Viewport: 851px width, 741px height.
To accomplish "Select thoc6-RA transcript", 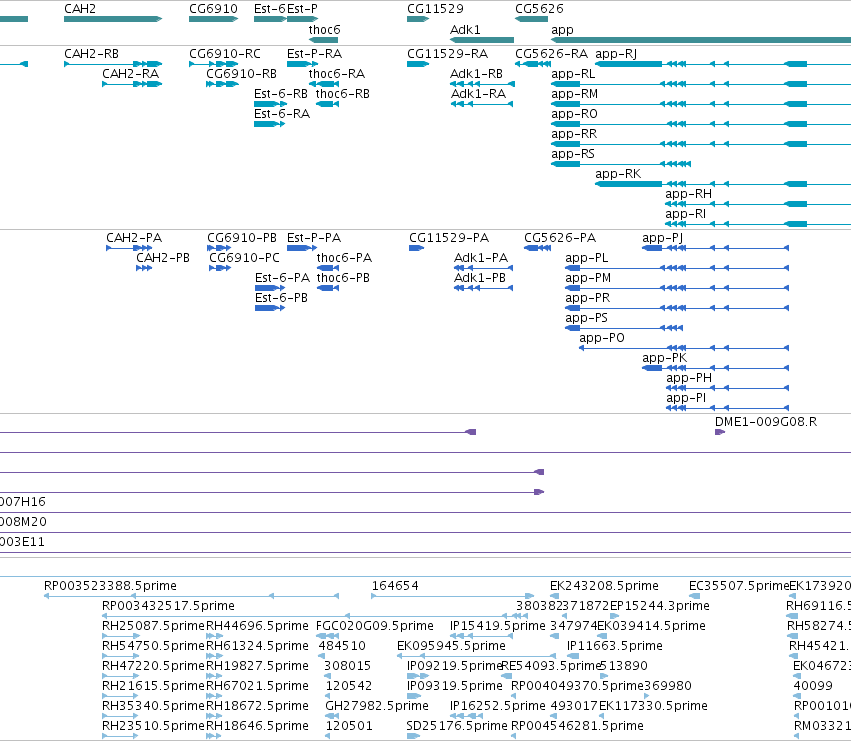I will 323,84.
